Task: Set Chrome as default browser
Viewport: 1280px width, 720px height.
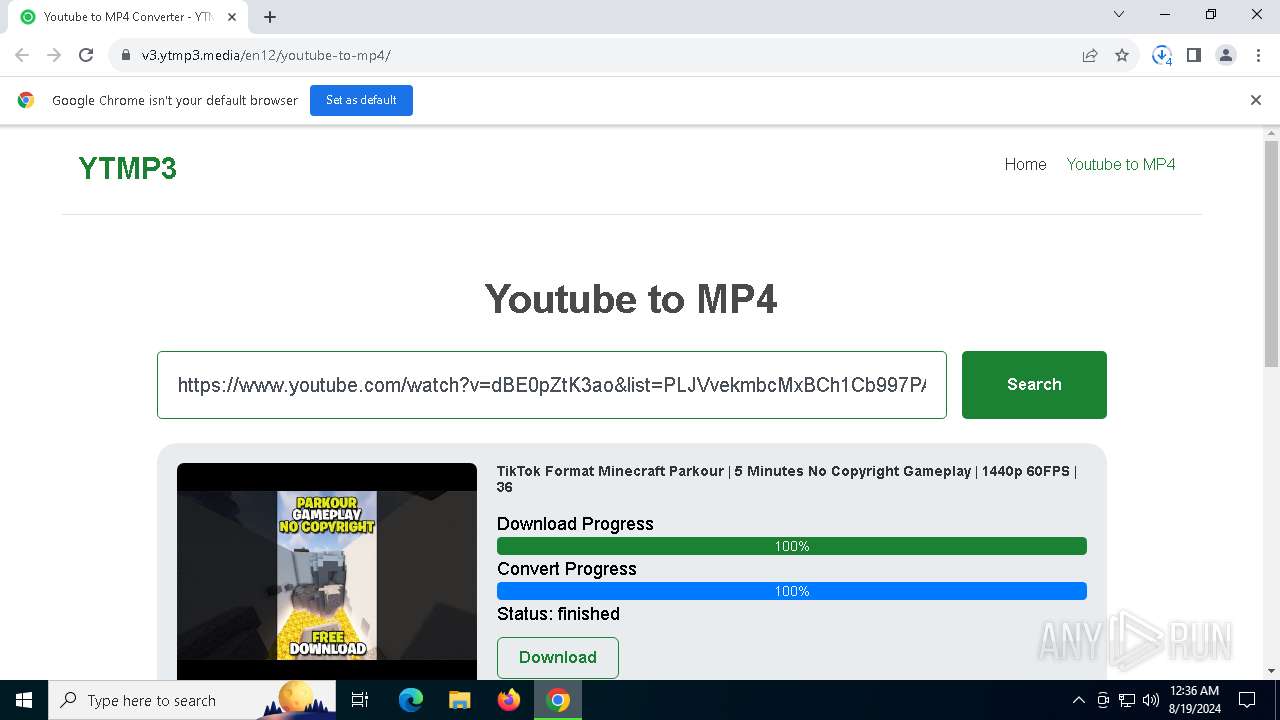Action: point(361,100)
